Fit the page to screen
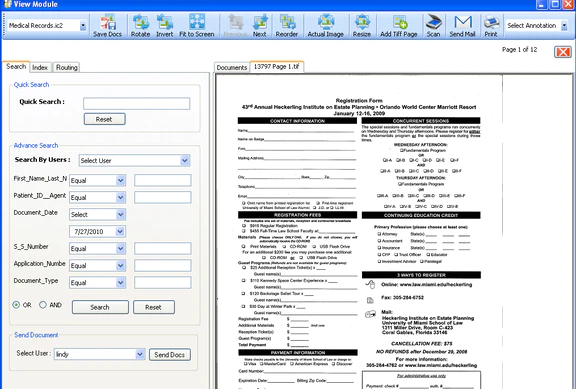The image size is (576, 389). point(197,26)
